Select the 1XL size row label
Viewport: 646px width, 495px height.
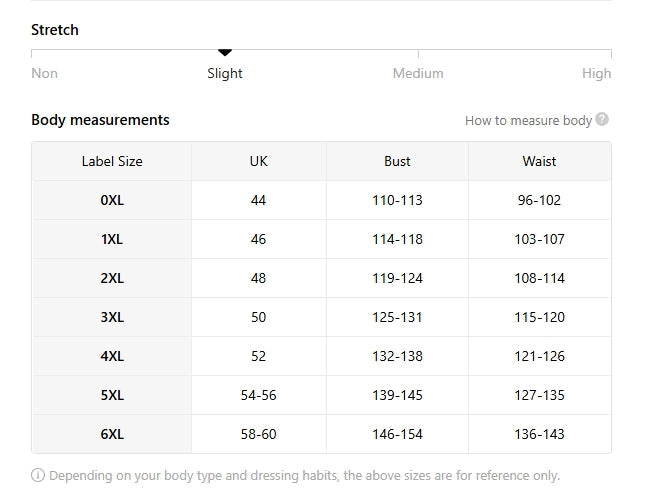click(x=112, y=239)
